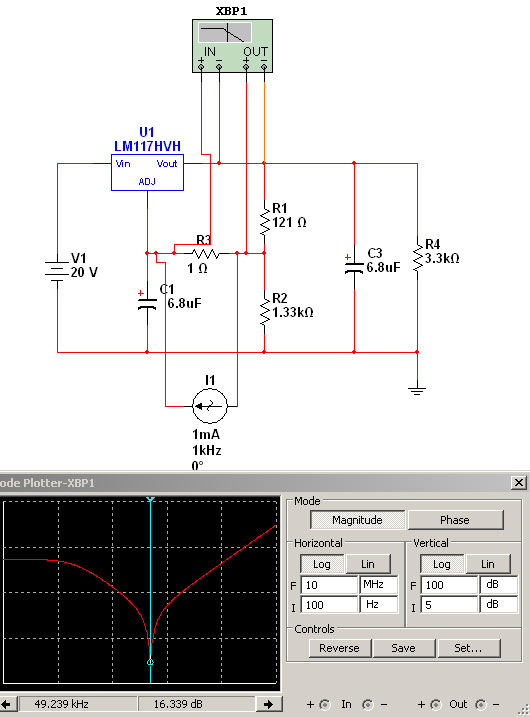530x717 pixels.
Task: Set Vertical axis to Lin
Action: (x=487, y=564)
